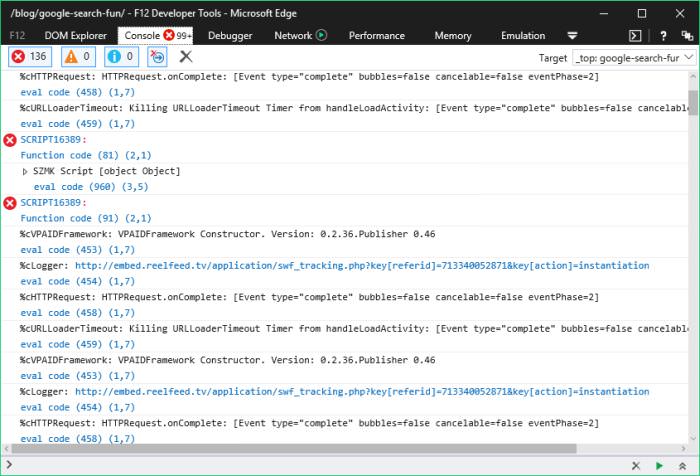Click the first SCRIPT16389 error icon
This screenshot has height=476, width=700.
click(10, 140)
